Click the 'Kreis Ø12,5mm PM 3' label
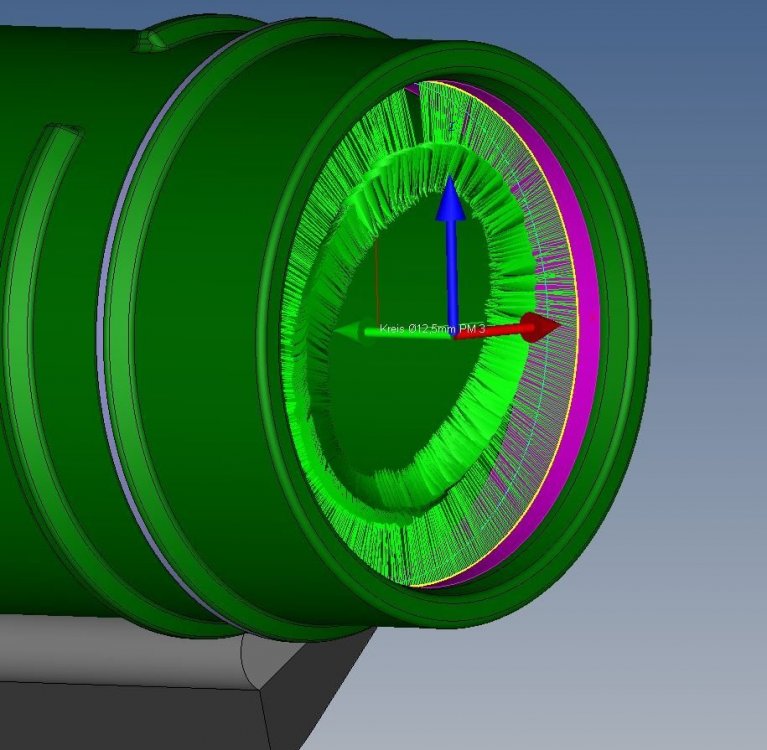Image resolution: width=767 pixels, height=750 pixels. click(432, 329)
